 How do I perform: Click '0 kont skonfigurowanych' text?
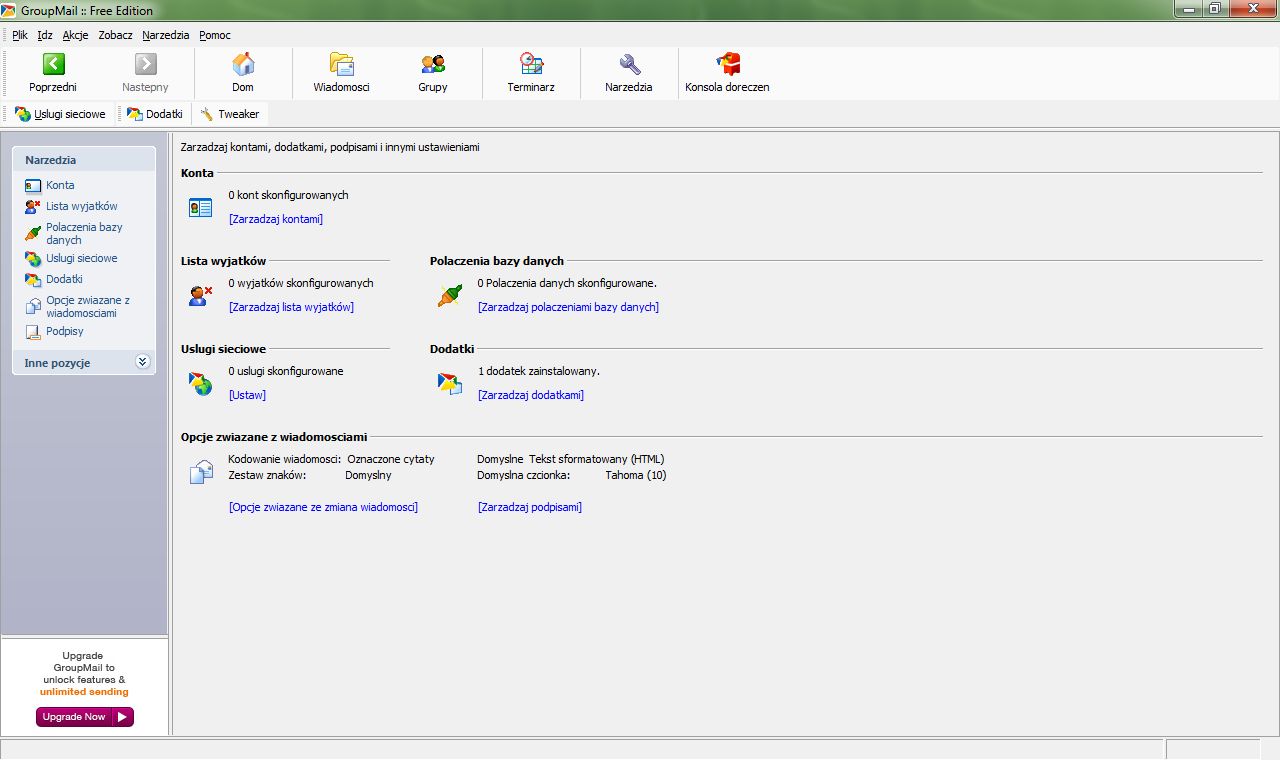[288, 195]
